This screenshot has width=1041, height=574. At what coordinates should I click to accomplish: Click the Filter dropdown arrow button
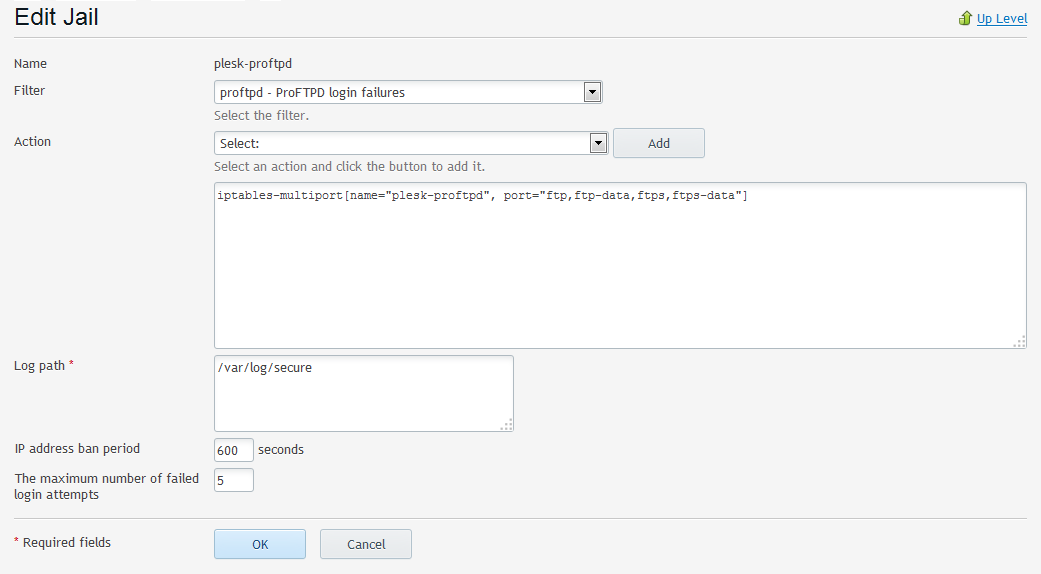point(592,92)
